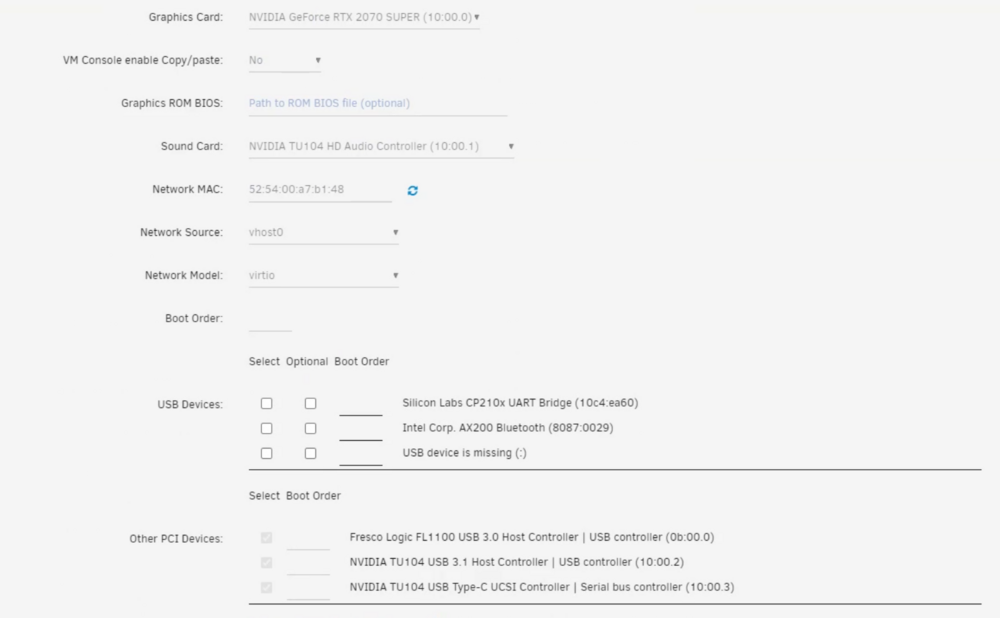Open the Network Source dropdown

[x=323, y=233]
